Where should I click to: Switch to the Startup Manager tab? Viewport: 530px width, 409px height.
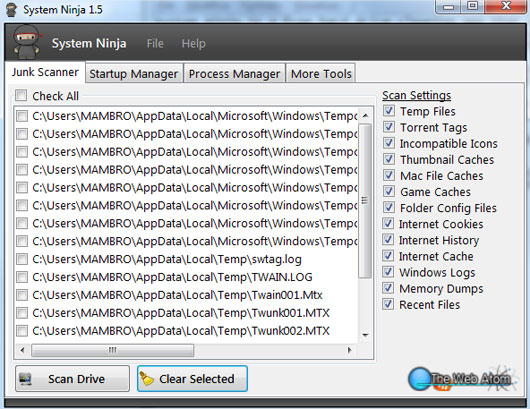click(x=134, y=73)
